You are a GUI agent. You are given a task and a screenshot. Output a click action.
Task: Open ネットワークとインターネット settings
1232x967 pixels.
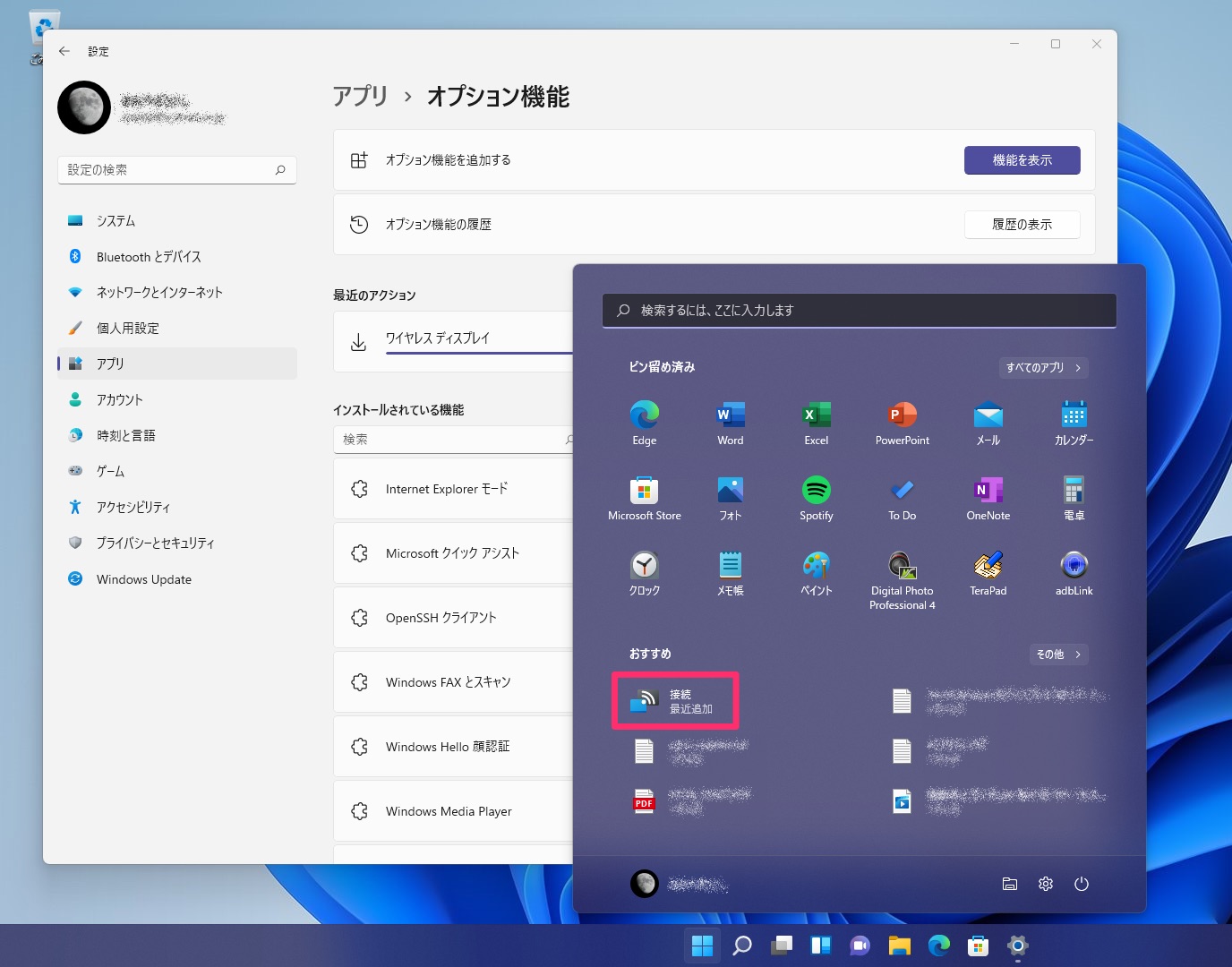(177, 292)
